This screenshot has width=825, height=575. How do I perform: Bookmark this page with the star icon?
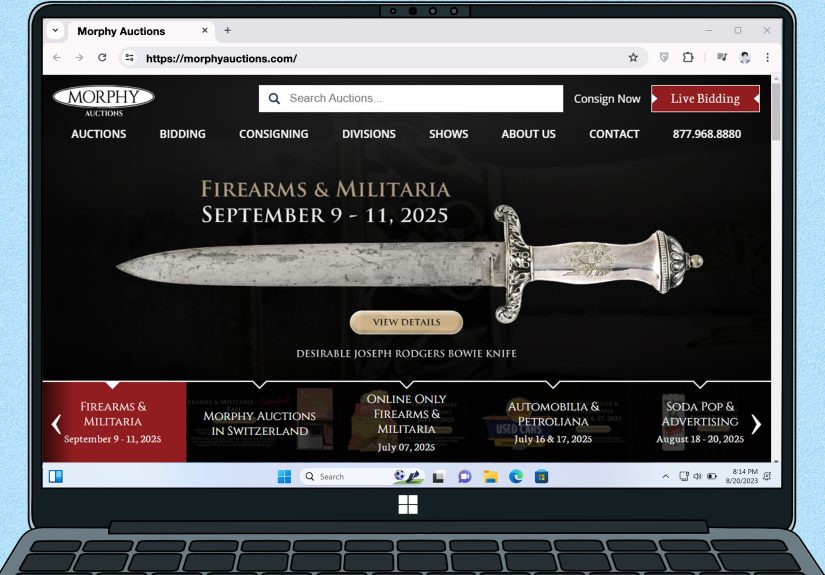click(633, 58)
